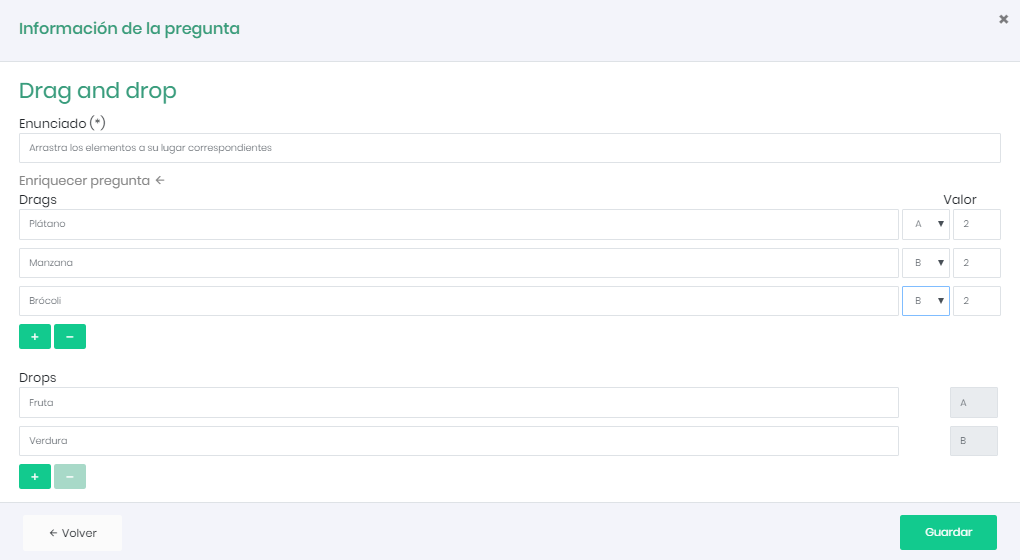Edit the Enunciado statement text field
Screen dimensions: 1020x560
tap(509, 148)
